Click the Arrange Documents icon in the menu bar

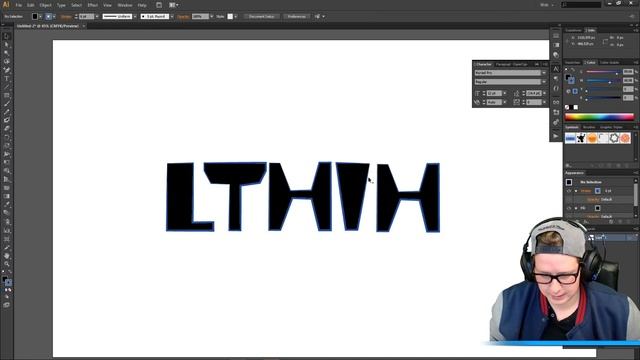[173, 5]
